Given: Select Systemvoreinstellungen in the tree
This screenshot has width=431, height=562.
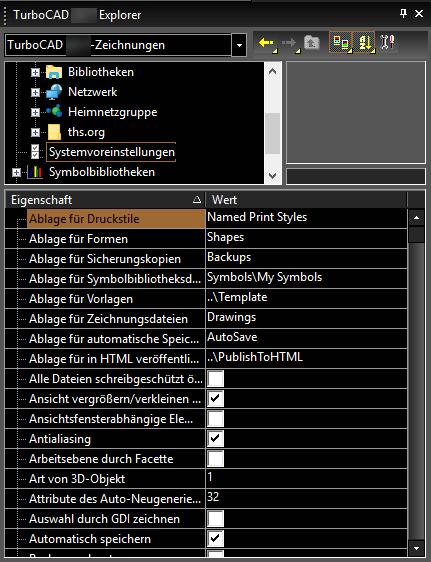Looking at the screenshot, I should coord(111,152).
